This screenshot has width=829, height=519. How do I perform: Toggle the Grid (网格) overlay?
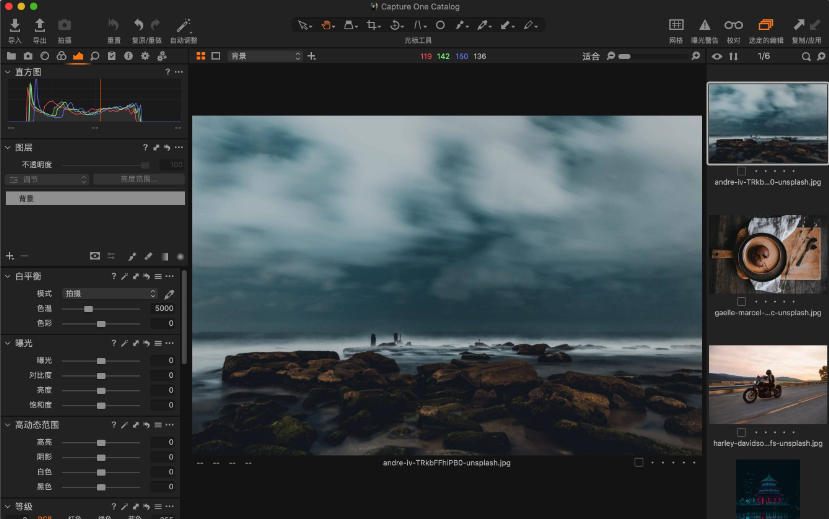676,25
